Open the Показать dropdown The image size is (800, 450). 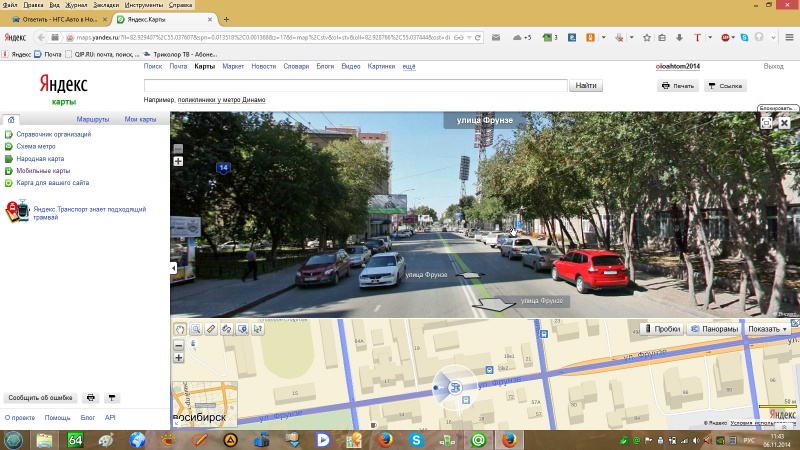[767, 329]
